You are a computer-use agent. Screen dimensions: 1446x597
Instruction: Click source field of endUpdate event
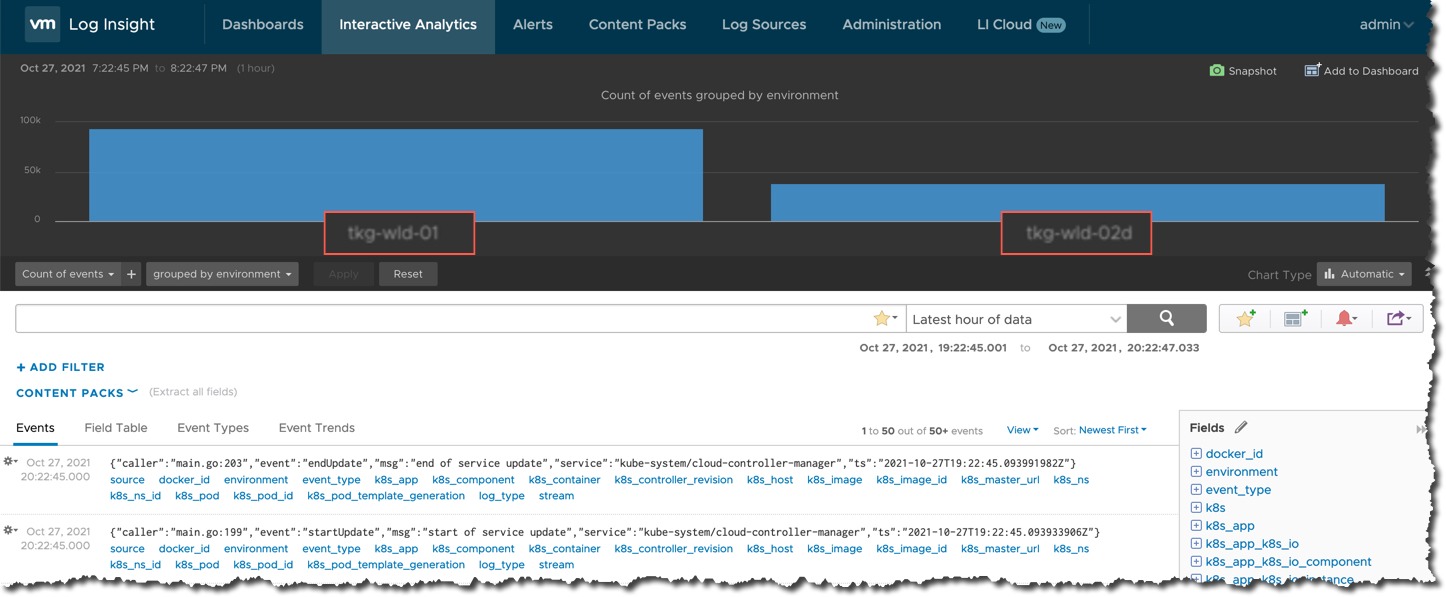click(x=127, y=480)
